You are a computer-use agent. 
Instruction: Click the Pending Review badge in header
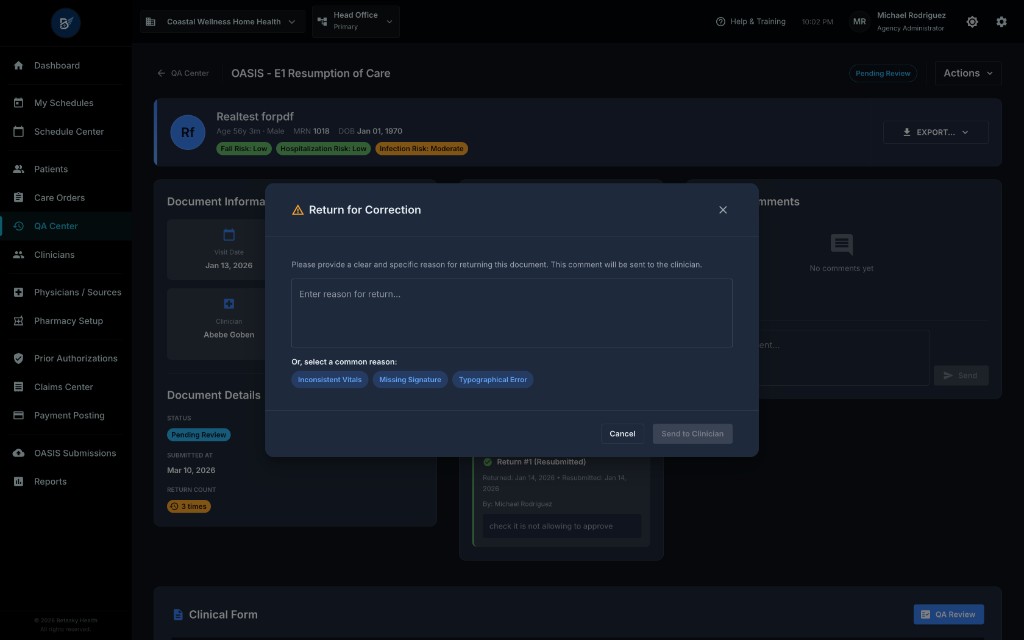tap(882, 73)
